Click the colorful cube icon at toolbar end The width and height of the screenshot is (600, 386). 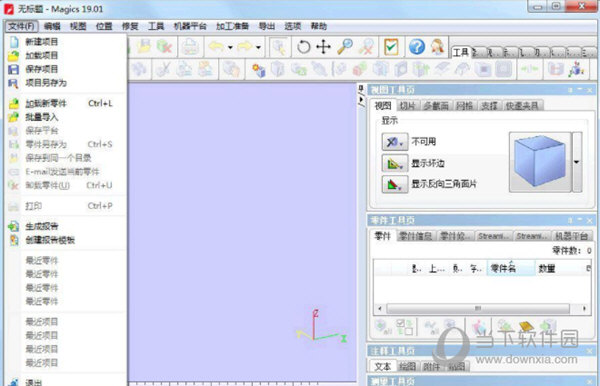tap(576, 70)
